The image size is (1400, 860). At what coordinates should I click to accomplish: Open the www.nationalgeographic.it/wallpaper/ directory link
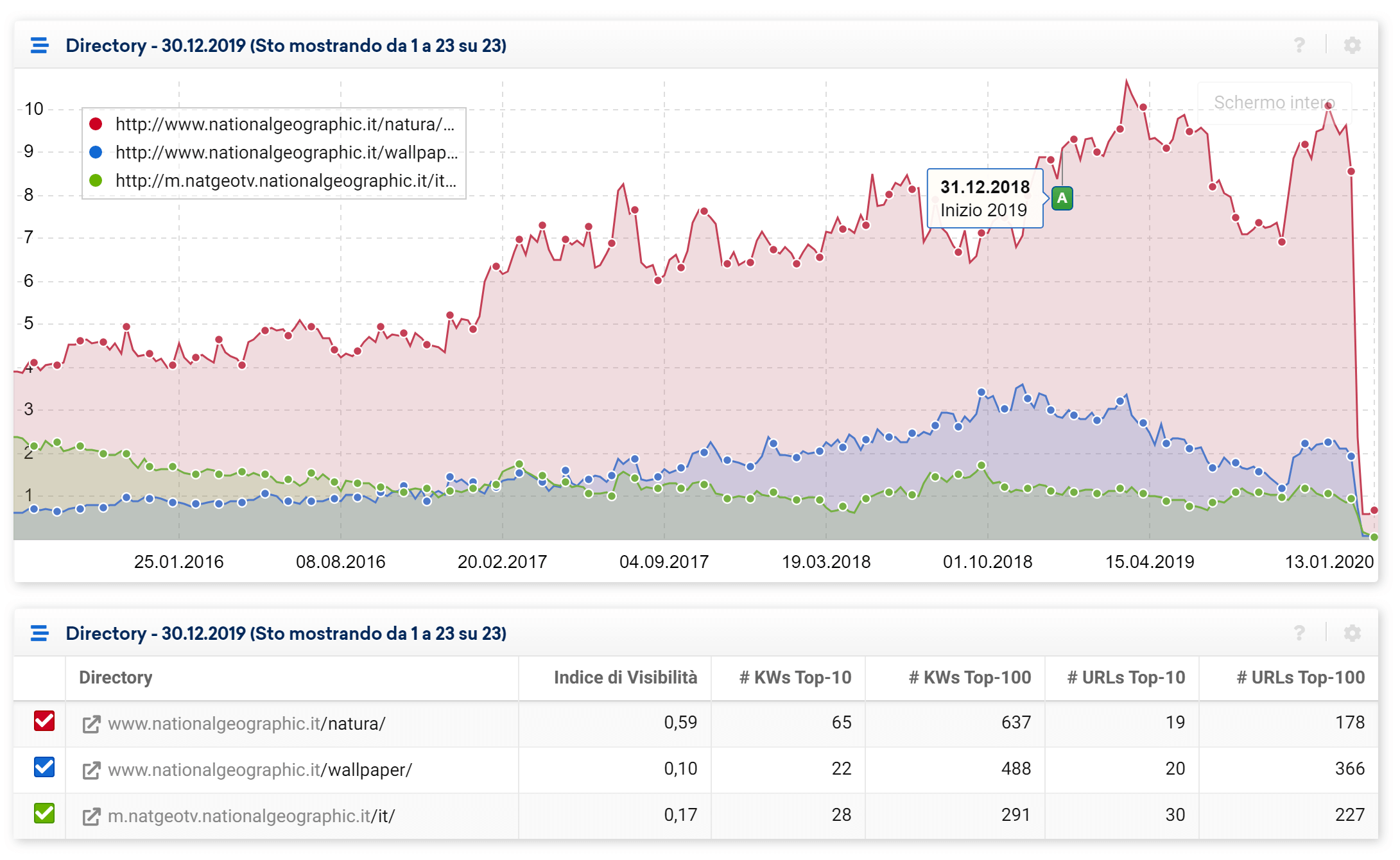point(260,770)
